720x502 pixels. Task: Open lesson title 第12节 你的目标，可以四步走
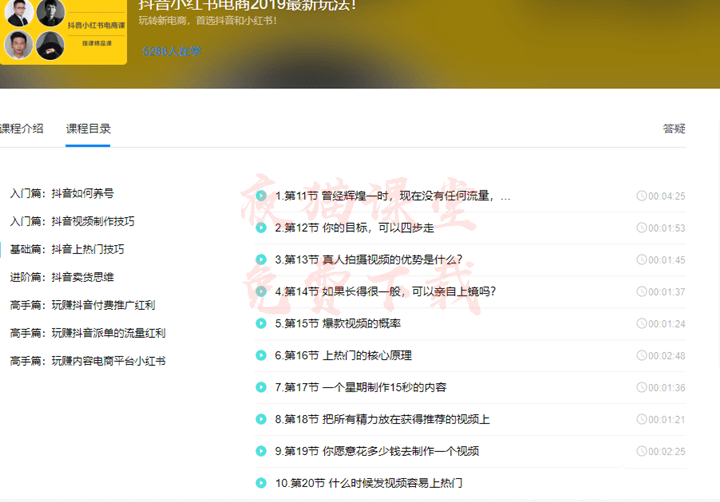tap(354, 228)
